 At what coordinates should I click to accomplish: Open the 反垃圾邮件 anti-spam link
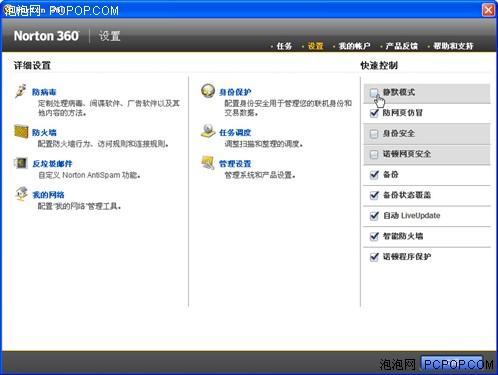click(52, 164)
